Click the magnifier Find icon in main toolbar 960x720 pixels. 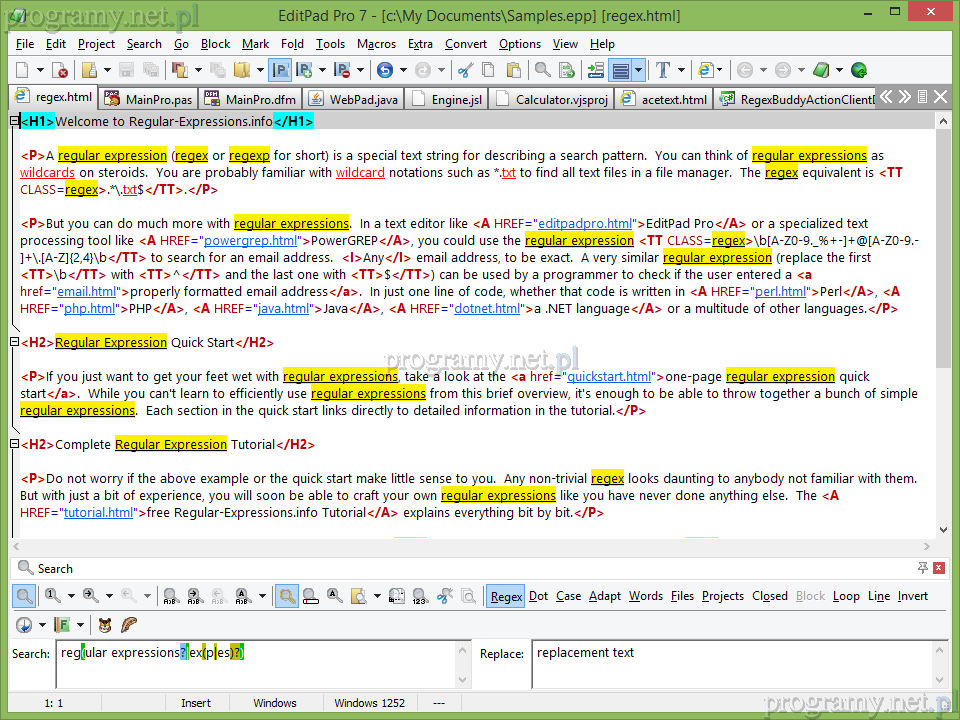[x=542, y=70]
